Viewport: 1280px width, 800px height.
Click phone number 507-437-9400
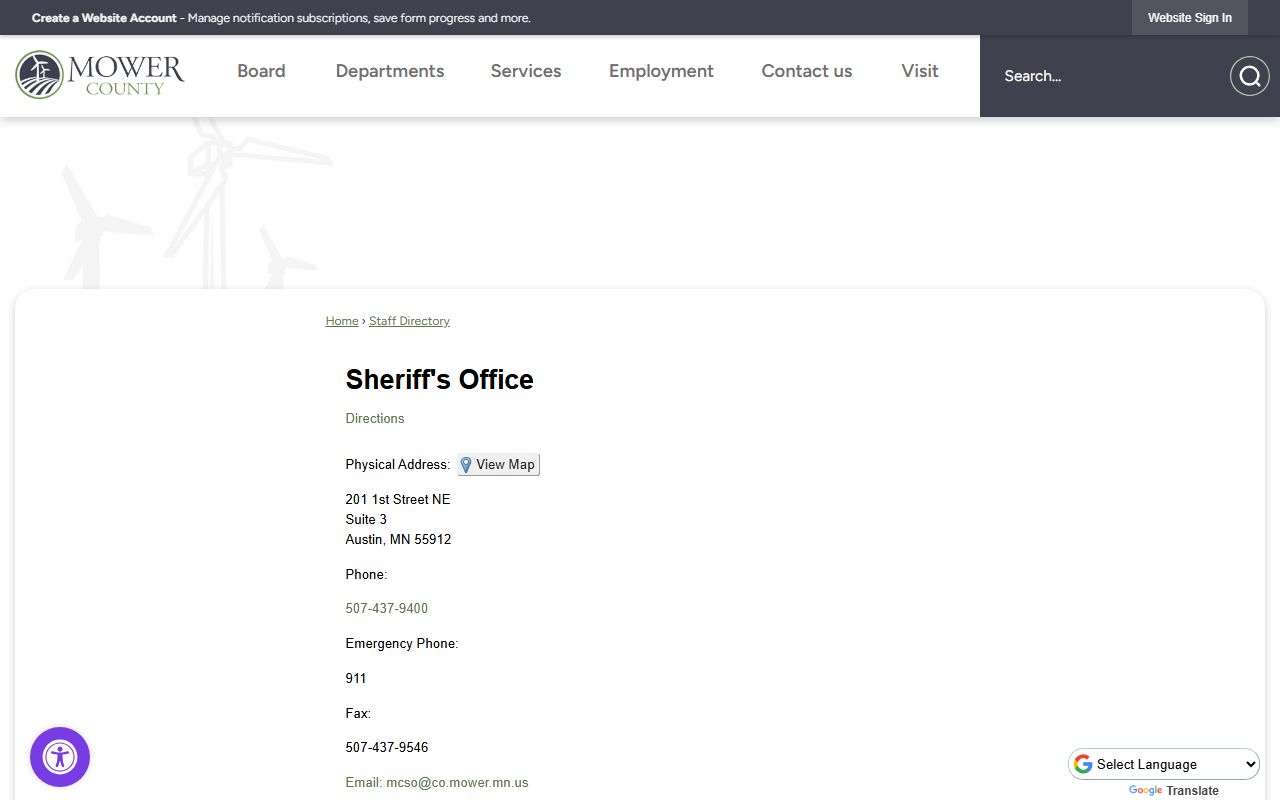click(x=387, y=608)
